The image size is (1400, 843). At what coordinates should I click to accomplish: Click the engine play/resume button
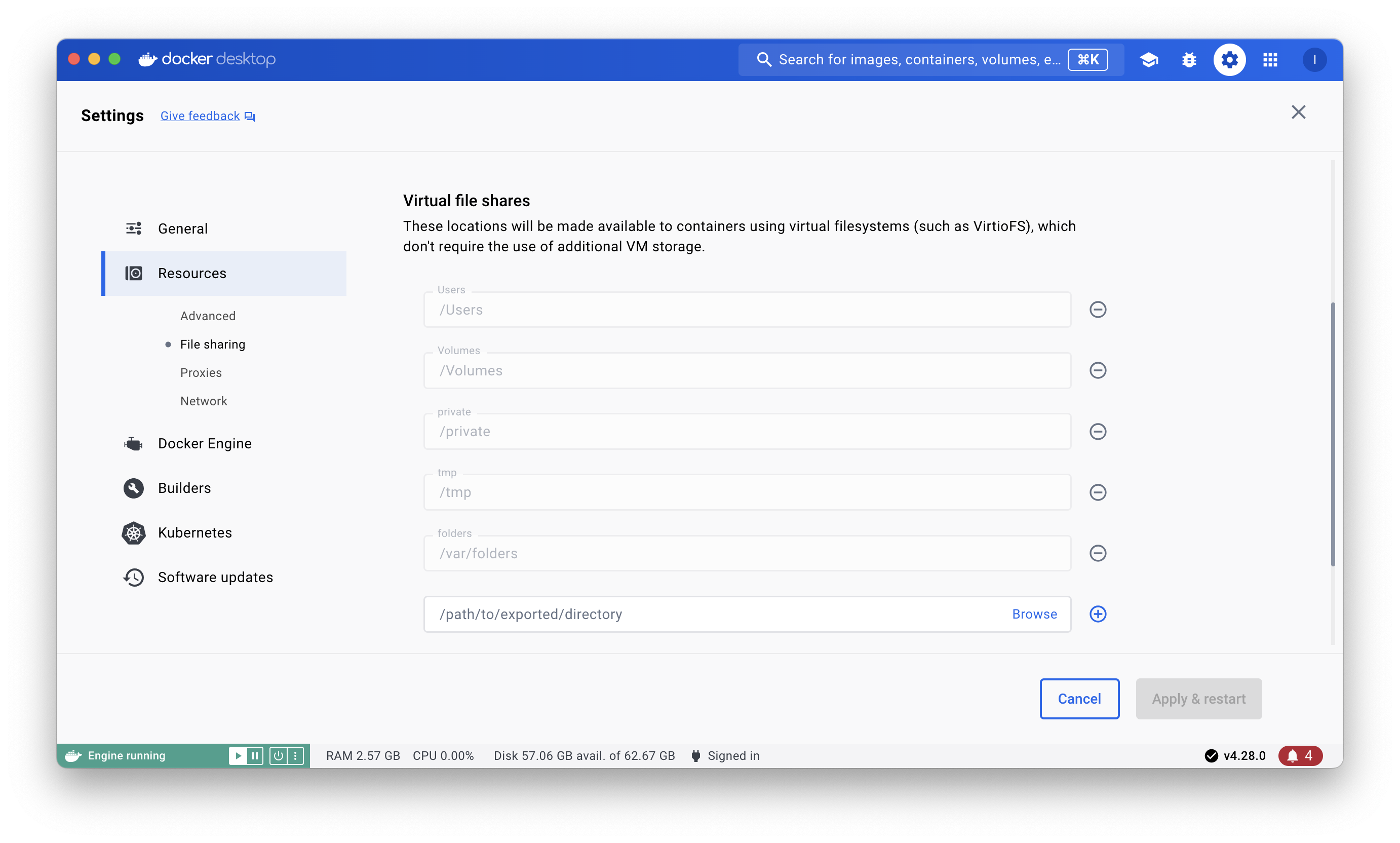(238, 755)
